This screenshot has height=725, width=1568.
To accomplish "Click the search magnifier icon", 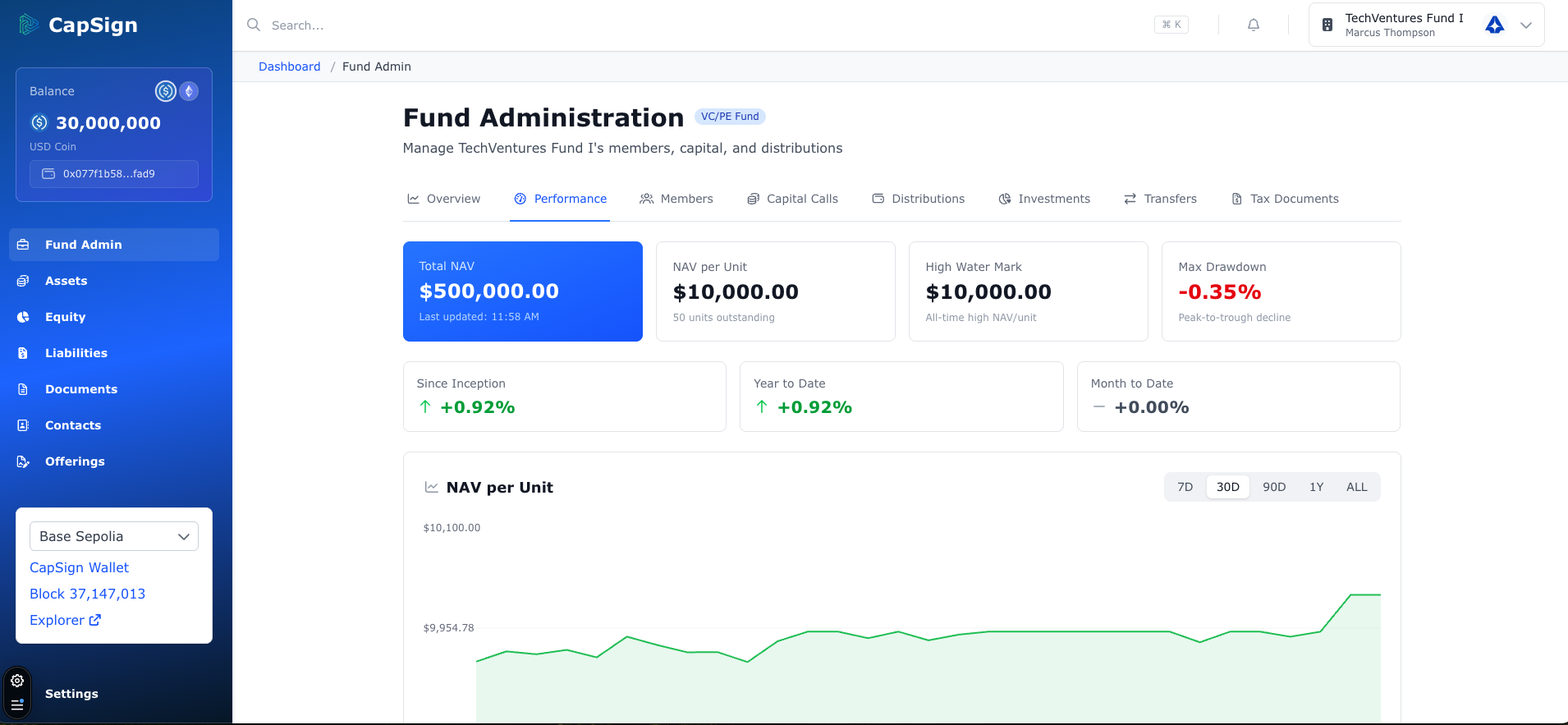I will point(254,25).
